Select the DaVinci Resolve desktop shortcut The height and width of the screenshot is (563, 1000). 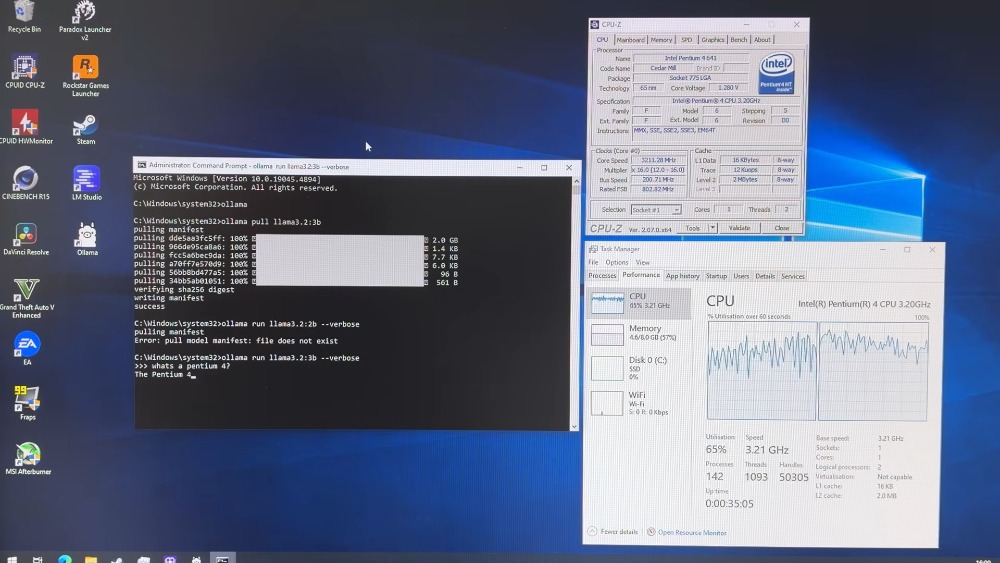click(26, 239)
